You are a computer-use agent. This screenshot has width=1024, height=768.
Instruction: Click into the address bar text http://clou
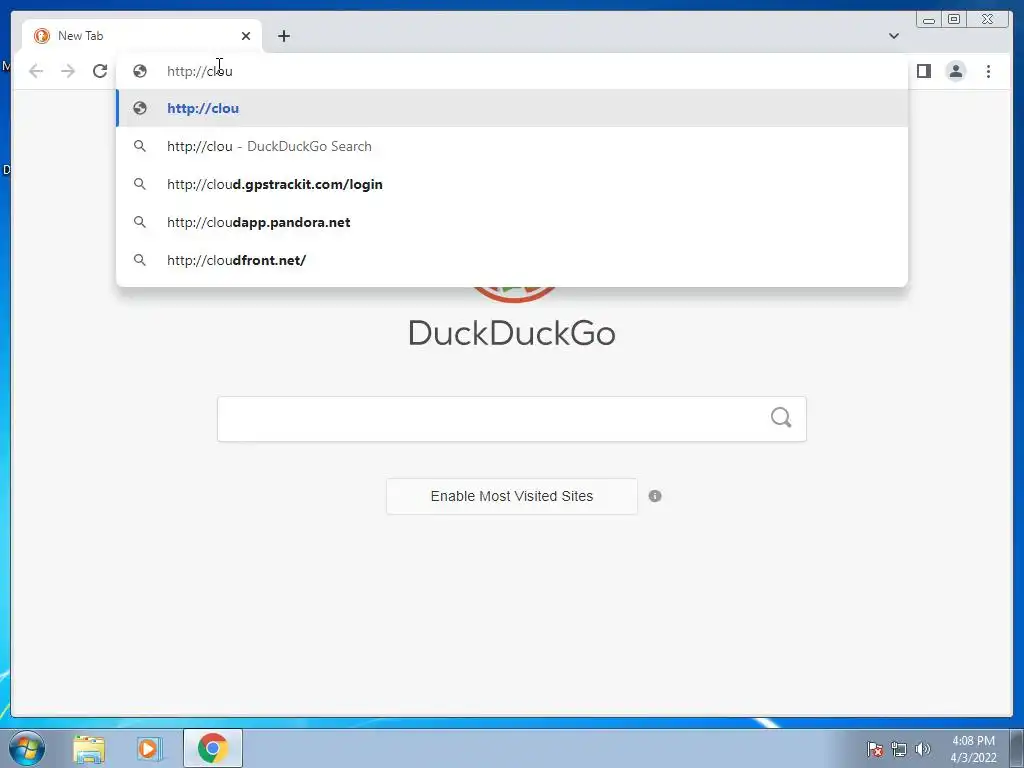click(200, 71)
